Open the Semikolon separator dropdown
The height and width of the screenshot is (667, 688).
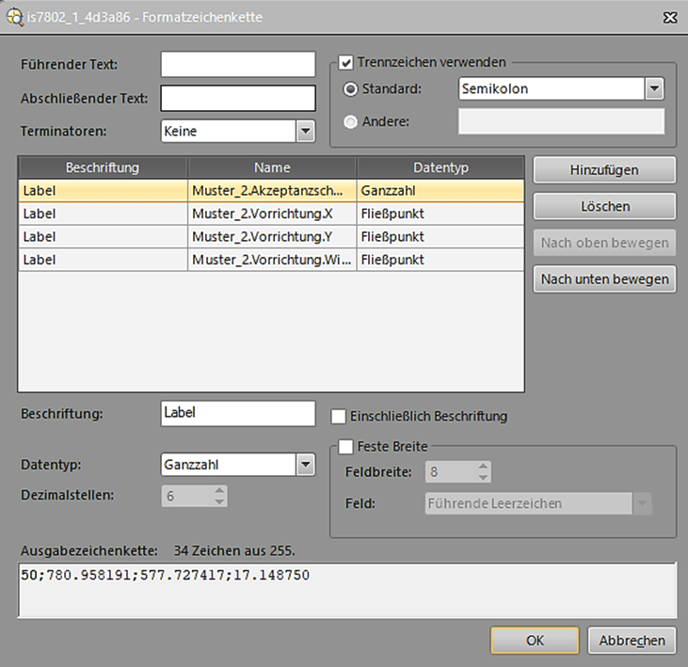(x=654, y=89)
